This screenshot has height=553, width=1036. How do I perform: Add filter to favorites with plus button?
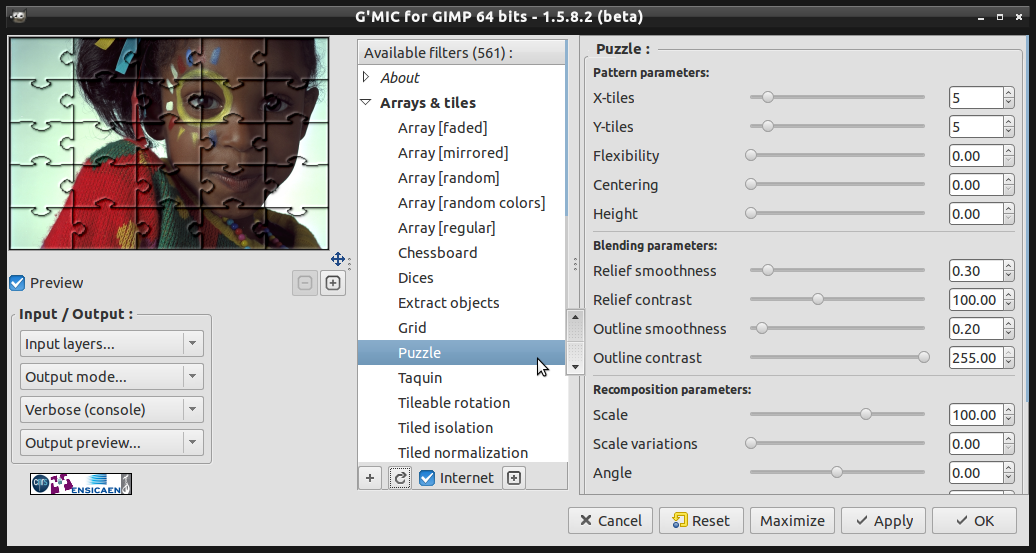click(370, 478)
